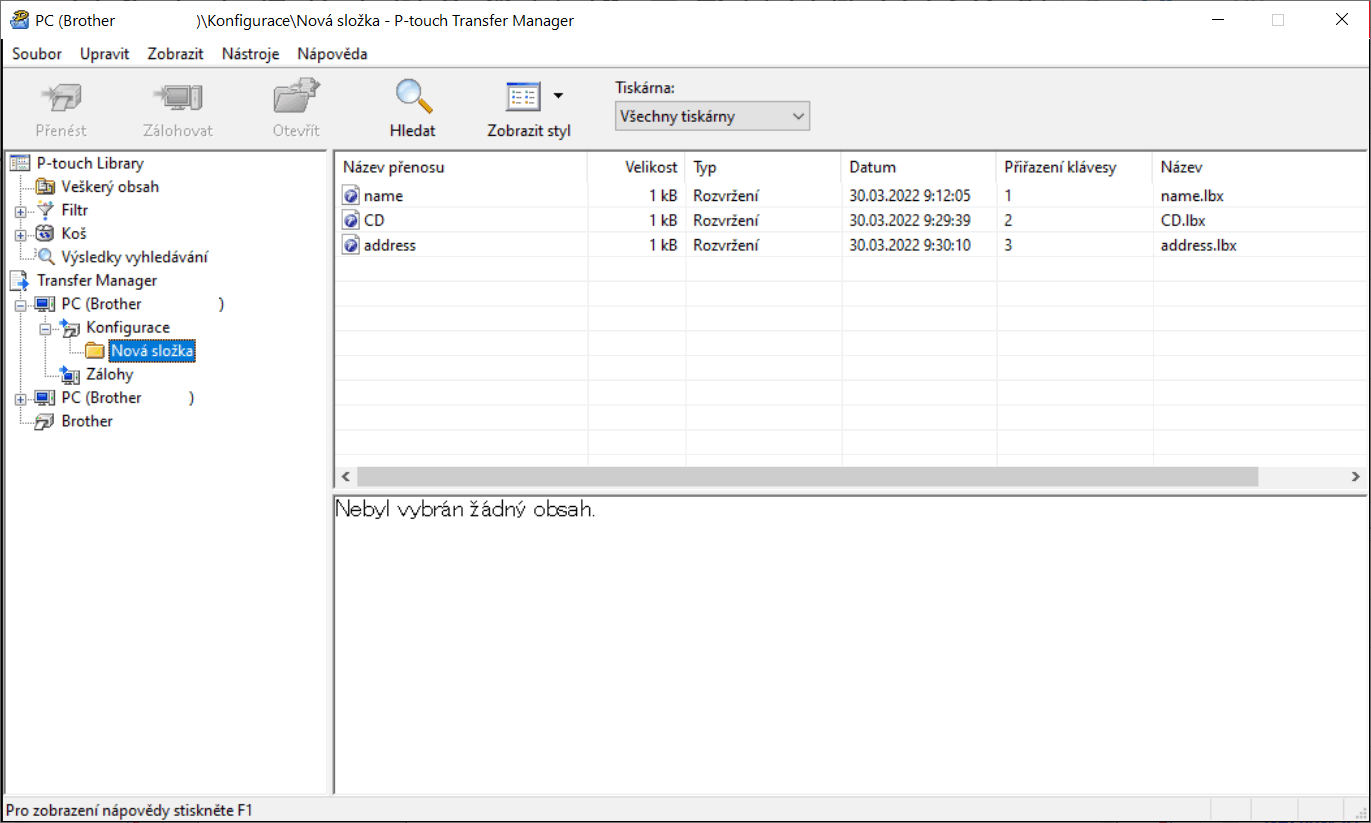Click the layout icon beside CD
Image resolution: width=1371 pixels, height=823 pixels.
[351, 220]
